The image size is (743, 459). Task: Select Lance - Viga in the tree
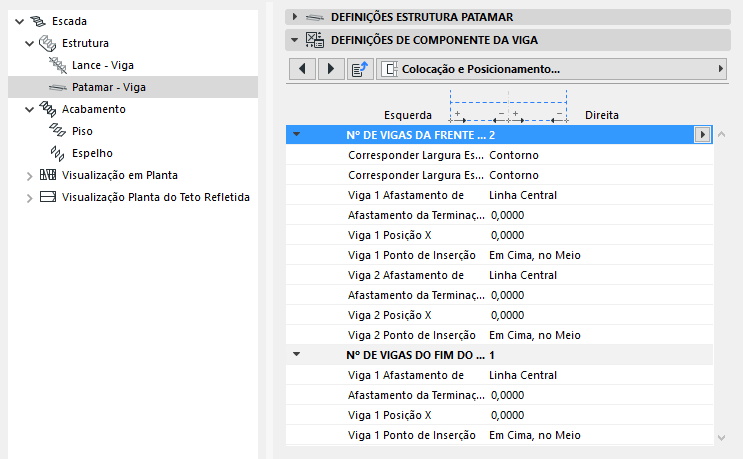[103, 65]
